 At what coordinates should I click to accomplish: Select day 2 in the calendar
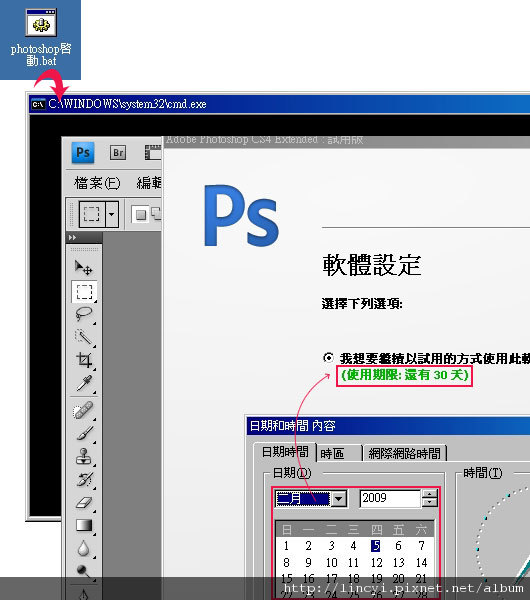(308, 546)
